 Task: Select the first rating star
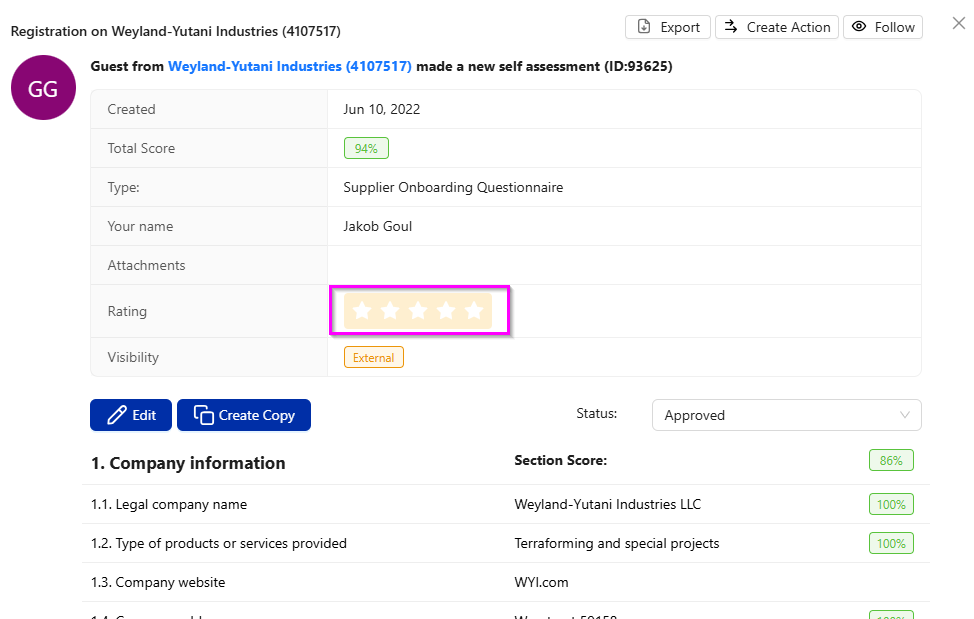pyautogui.click(x=362, y=310)
